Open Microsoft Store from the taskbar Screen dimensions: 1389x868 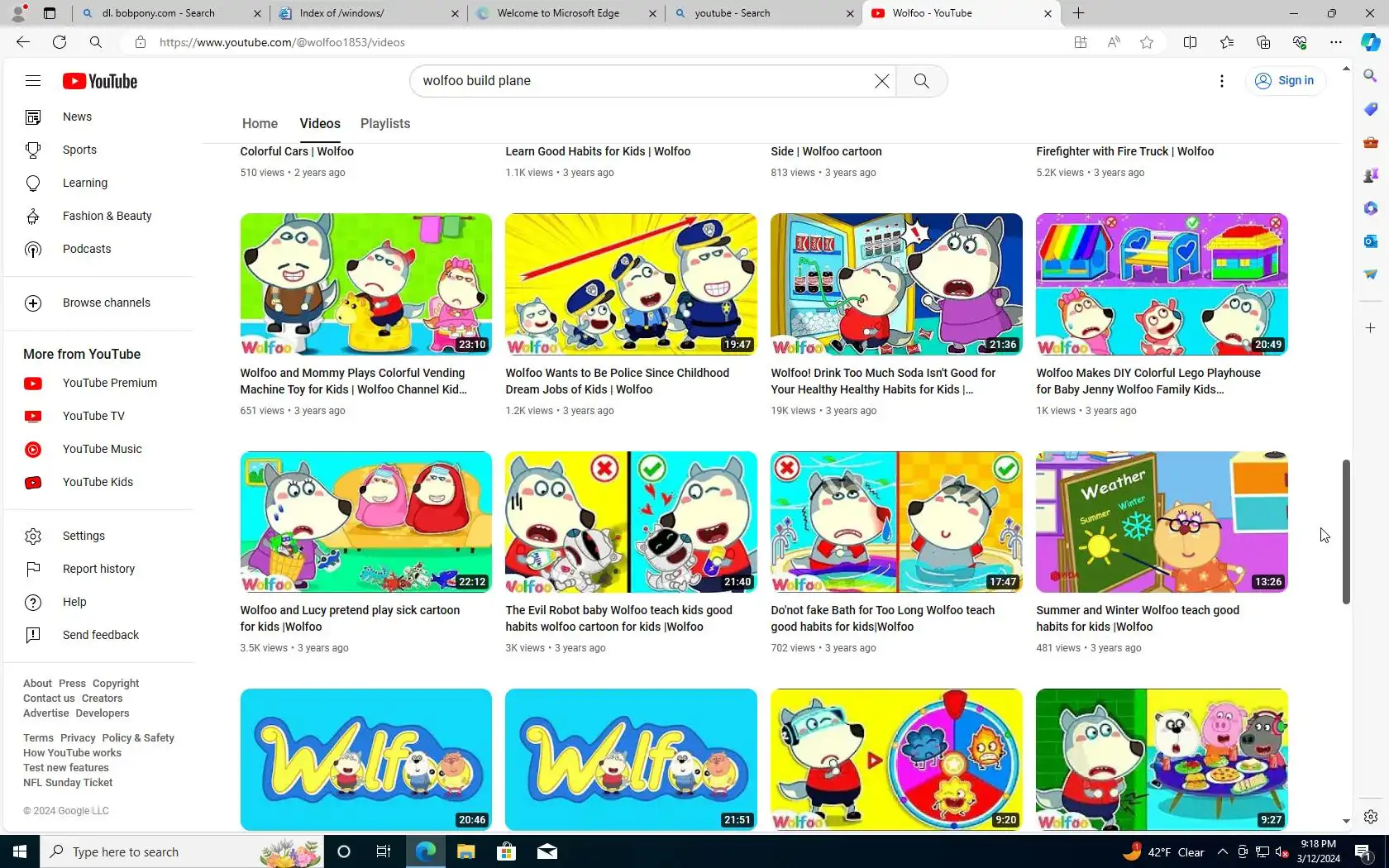[x=506, y=851]
